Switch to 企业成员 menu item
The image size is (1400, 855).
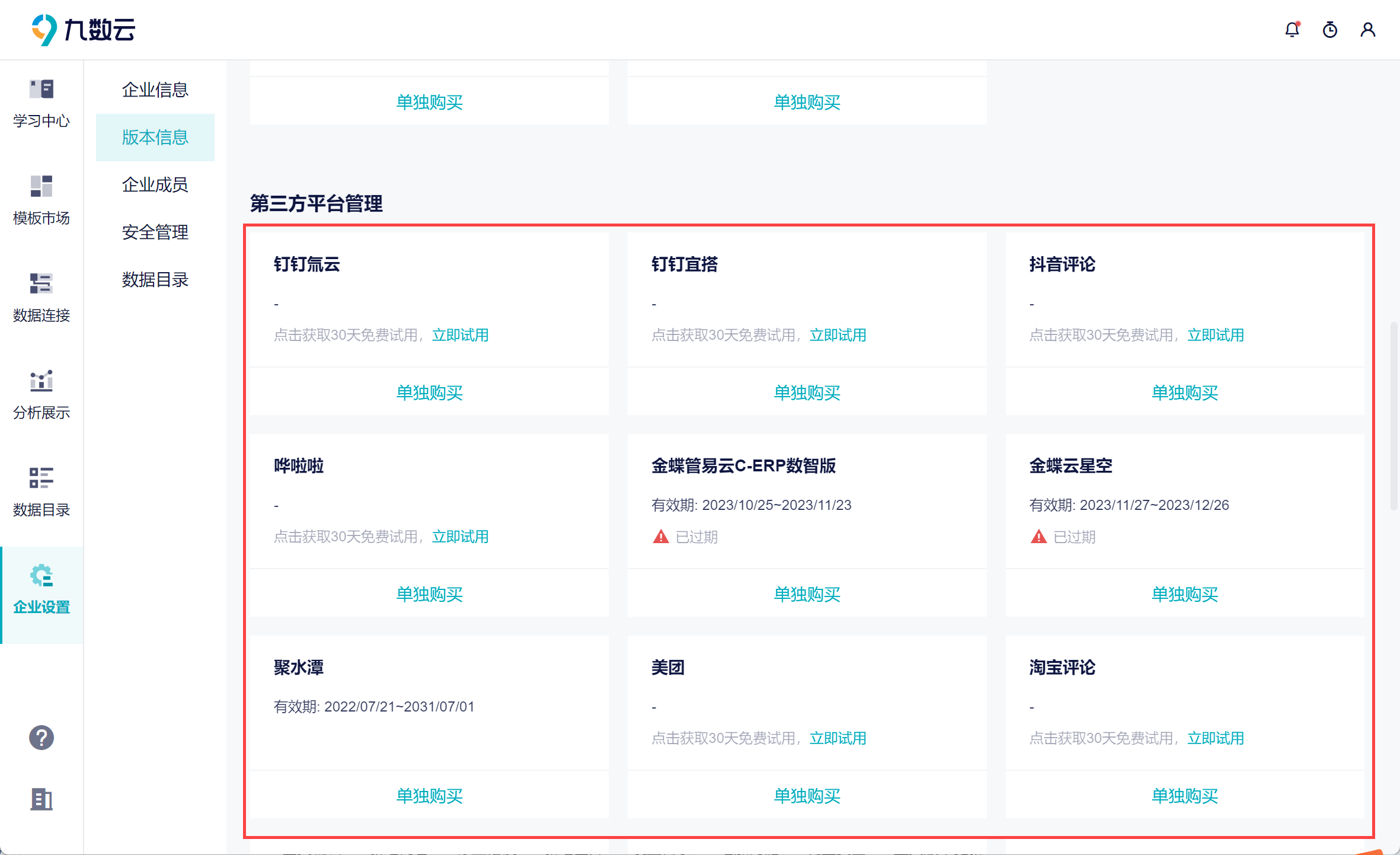tap(155, 185)
